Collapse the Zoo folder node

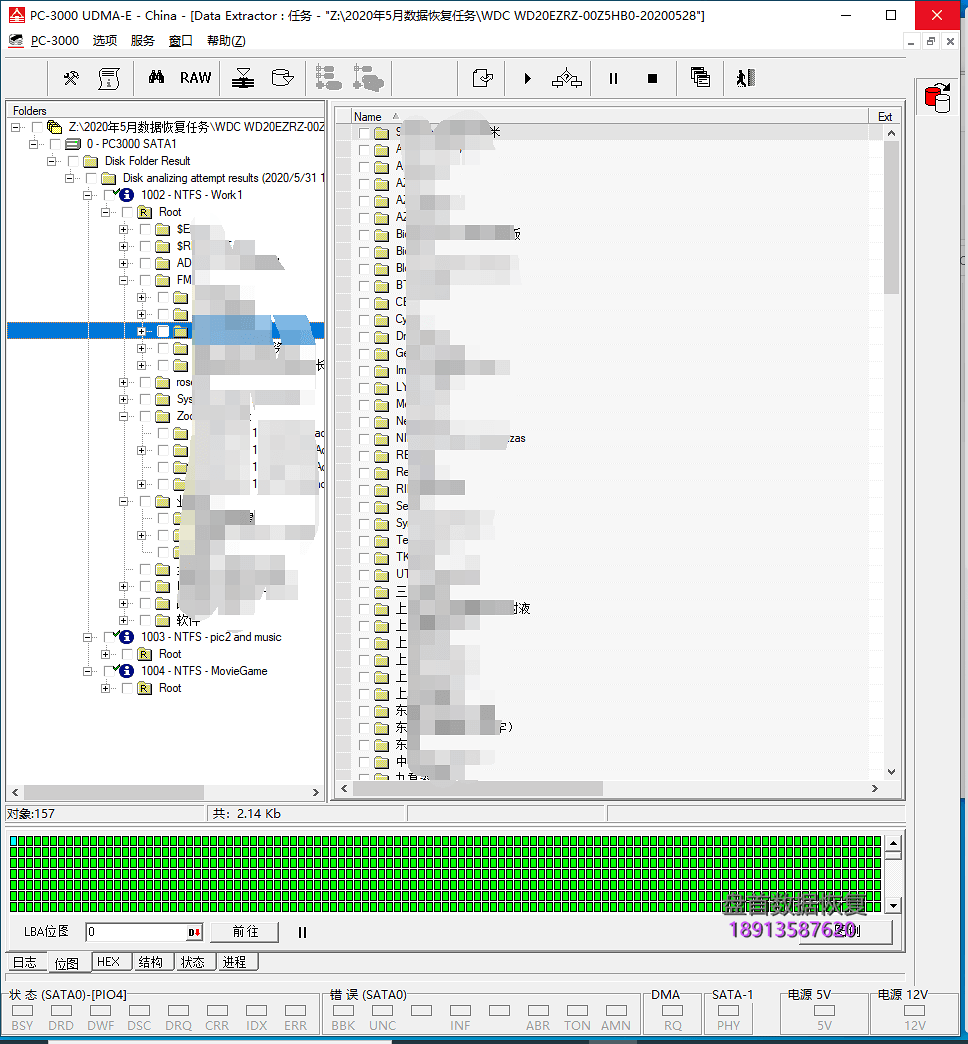point(123,416)
